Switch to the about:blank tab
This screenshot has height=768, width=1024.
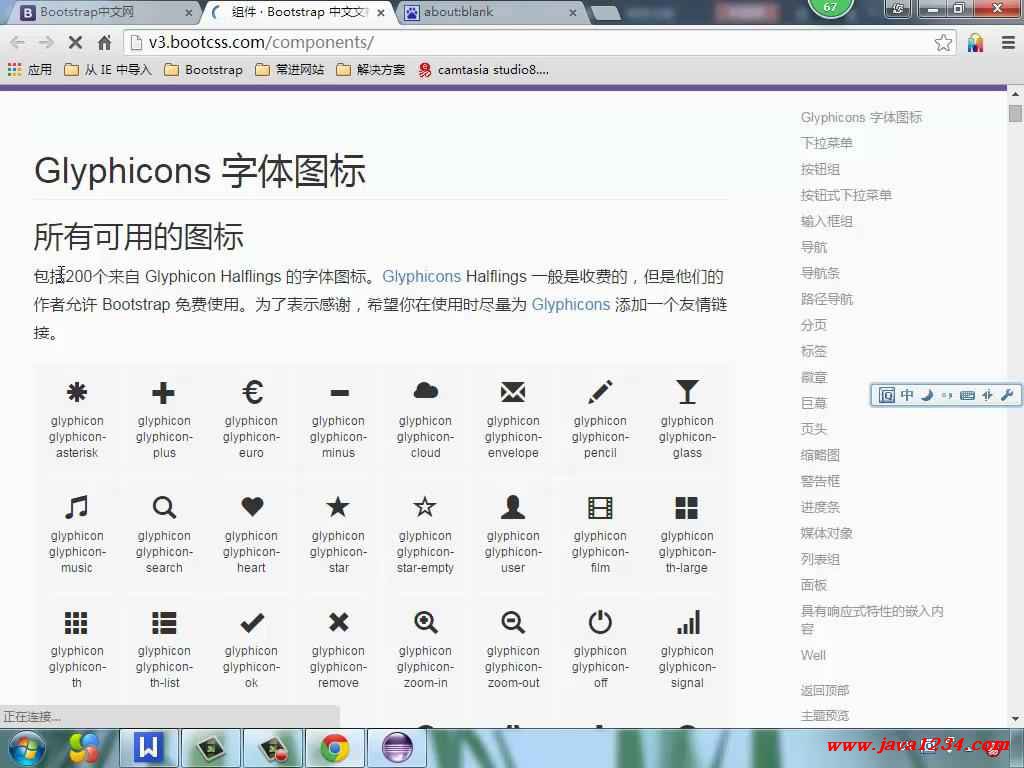pyautogui.click(x=488, y=12)
